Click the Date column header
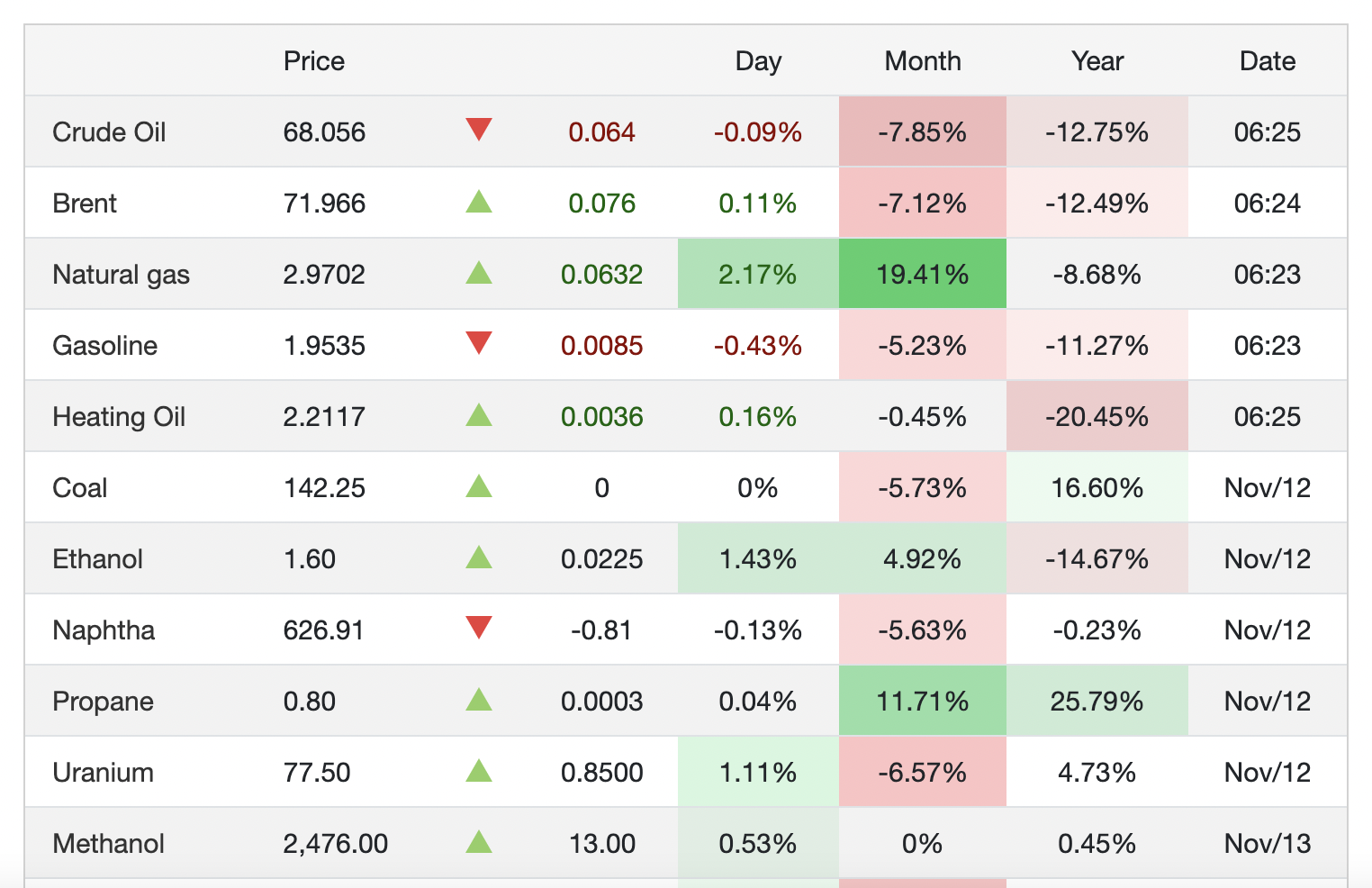The height and width of the screenshot is (888, 1372). coord(1268,61)
